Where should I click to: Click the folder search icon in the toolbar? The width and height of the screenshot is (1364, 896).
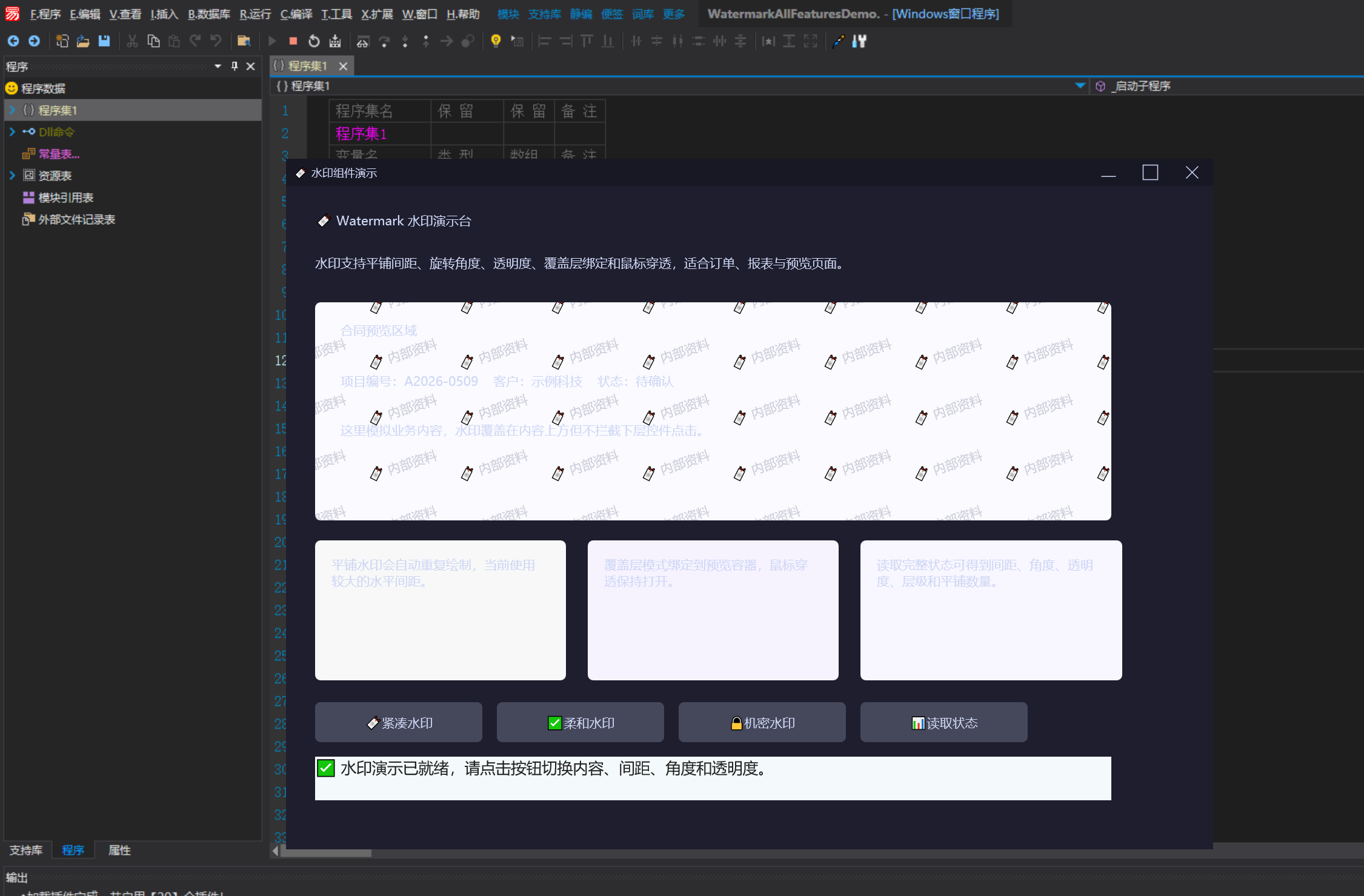[244, 41]
